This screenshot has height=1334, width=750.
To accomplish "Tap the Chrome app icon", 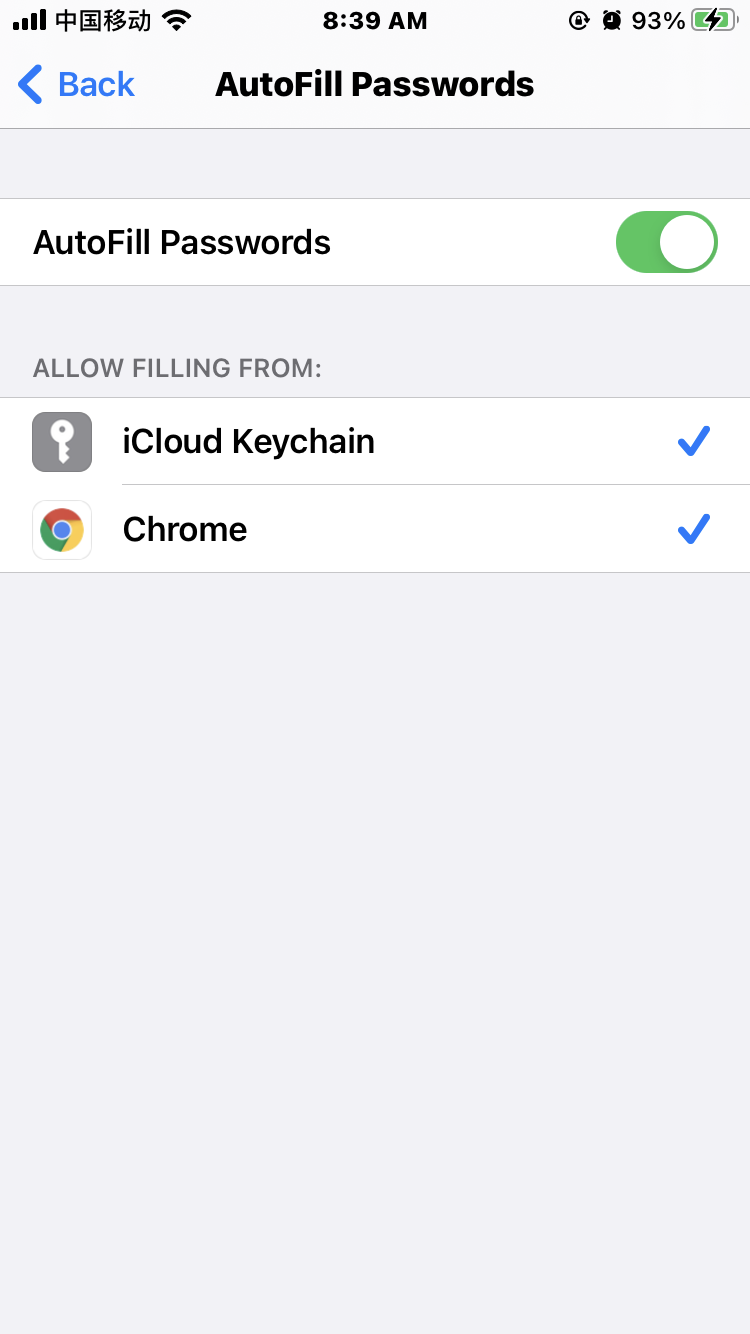I will click(x=62, y=529).
